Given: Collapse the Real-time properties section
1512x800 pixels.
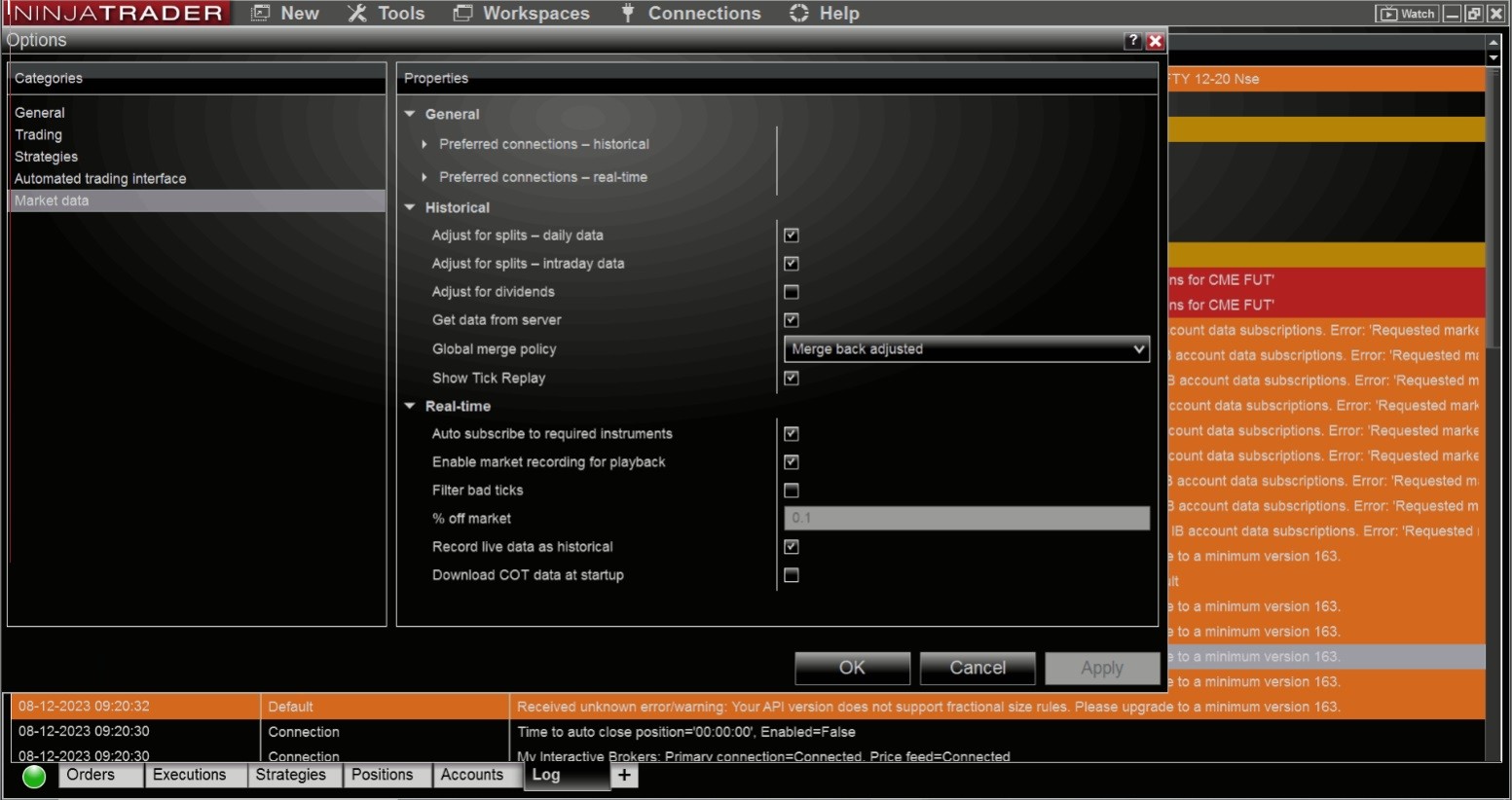Looking at the screenshot, I should point(410,406).
